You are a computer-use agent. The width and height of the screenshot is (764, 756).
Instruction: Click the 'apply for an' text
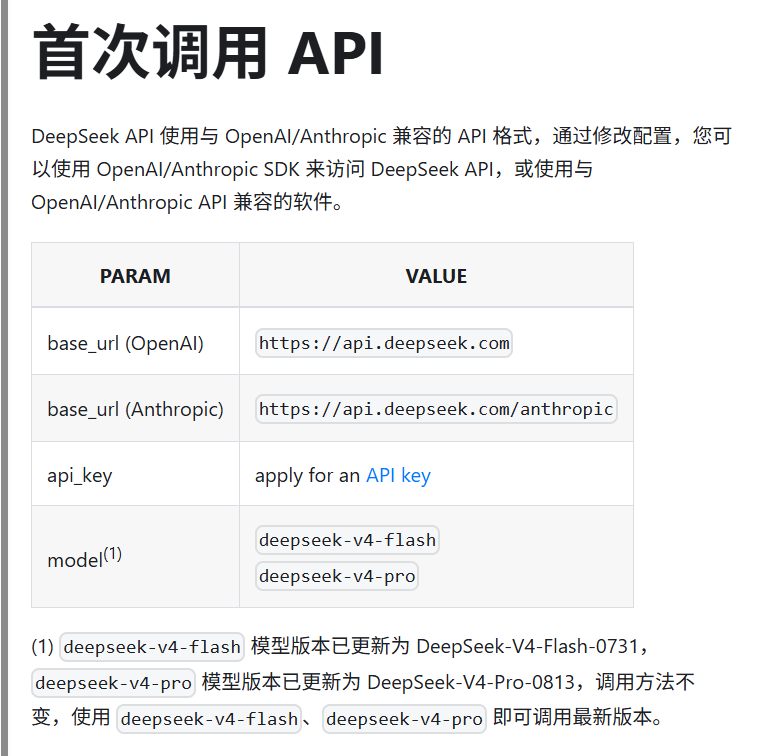click(307, 475)
